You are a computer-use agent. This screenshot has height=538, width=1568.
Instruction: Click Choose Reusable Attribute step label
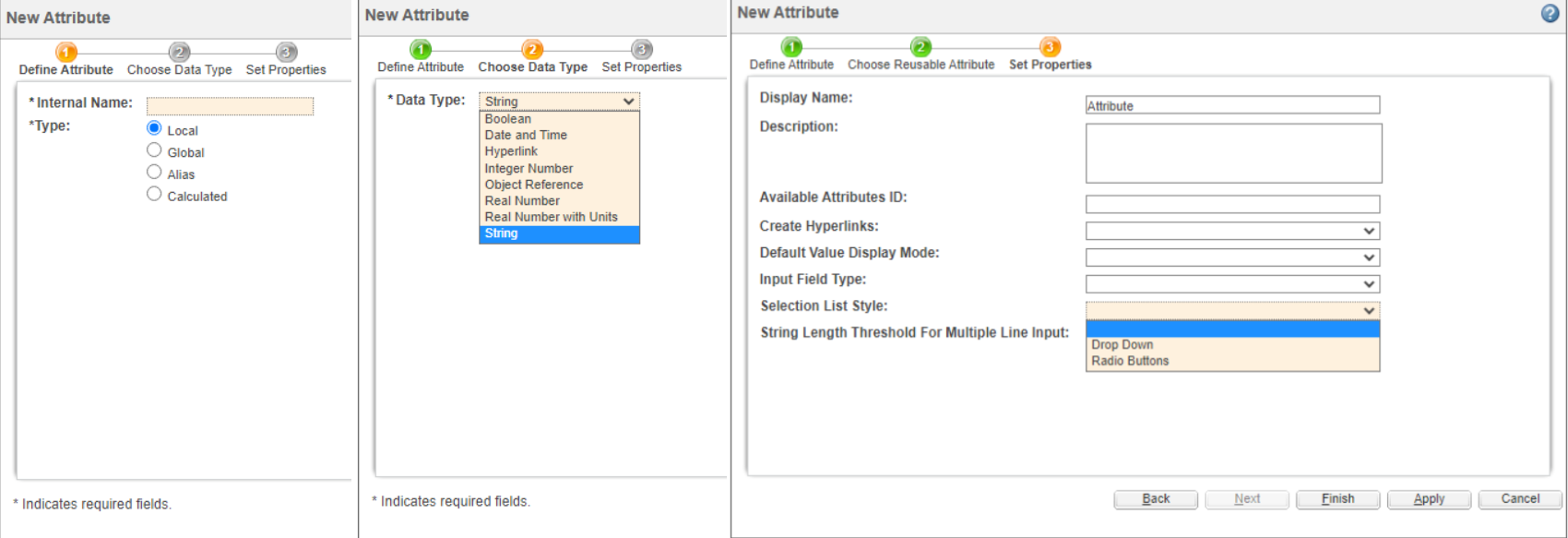point(921,65)
